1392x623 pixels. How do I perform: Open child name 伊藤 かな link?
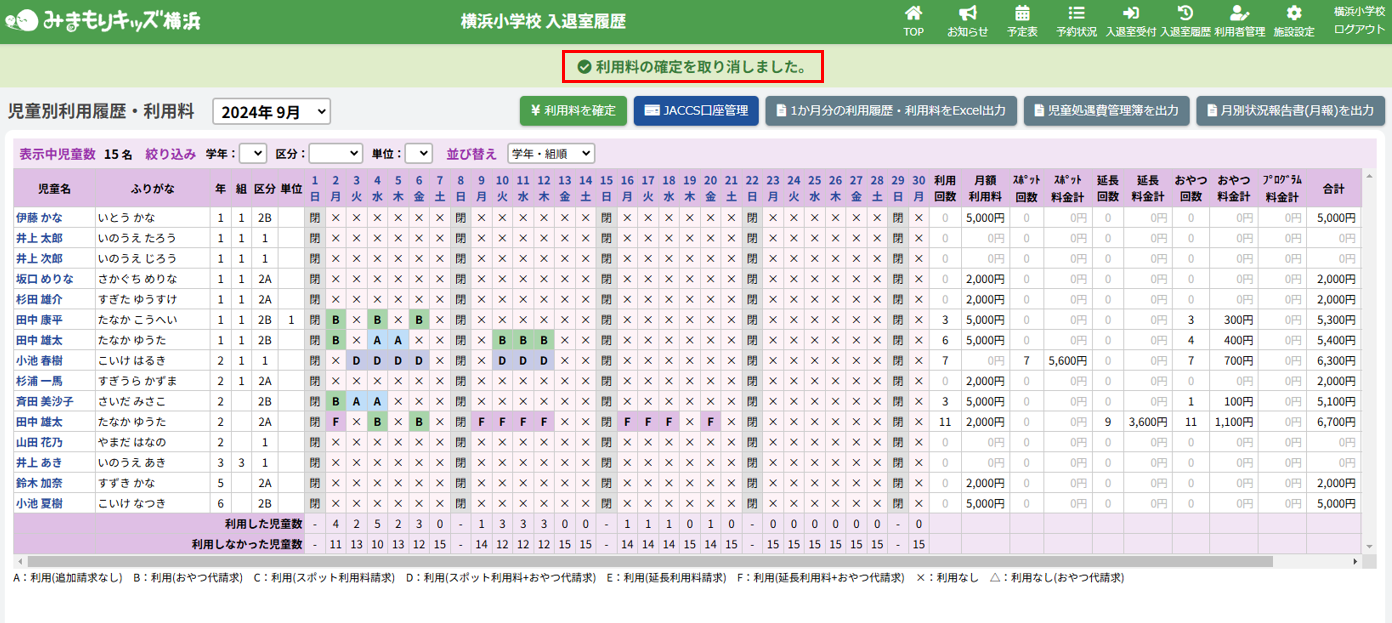(39, 217)
